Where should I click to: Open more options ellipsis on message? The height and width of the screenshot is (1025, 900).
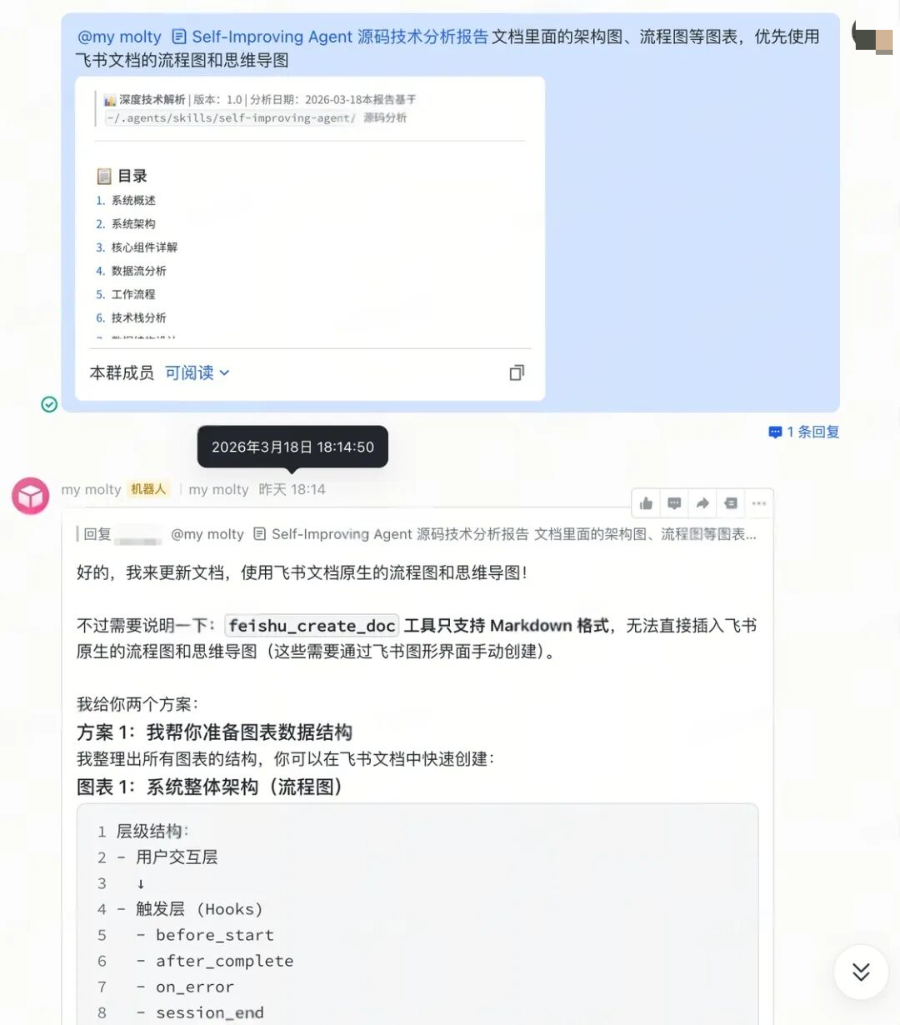(x=759, y=503)
